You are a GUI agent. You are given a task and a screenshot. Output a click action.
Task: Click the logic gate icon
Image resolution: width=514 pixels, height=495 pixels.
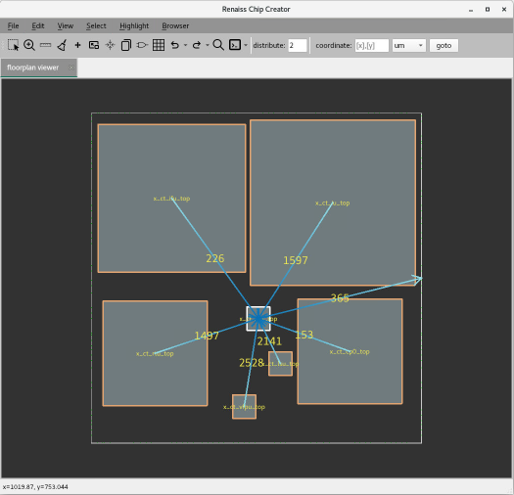142,45
